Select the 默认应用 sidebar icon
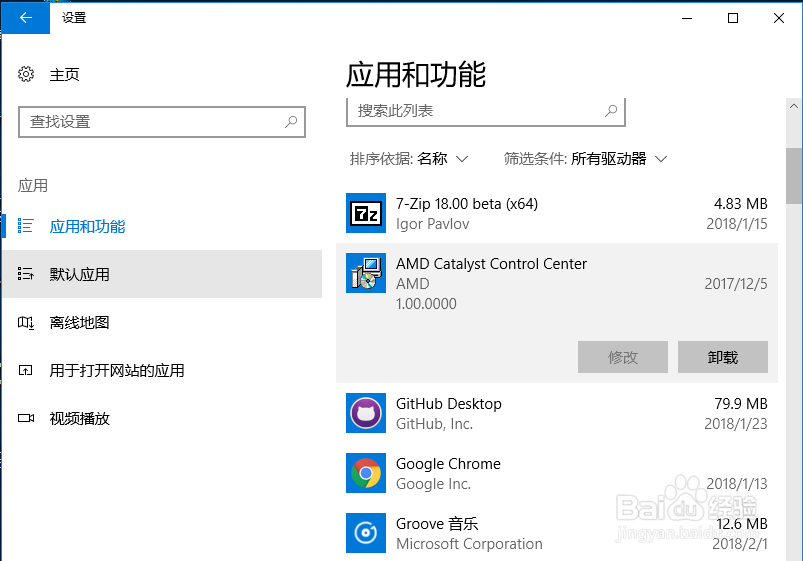The image size is (803, 561). (26, 274)
